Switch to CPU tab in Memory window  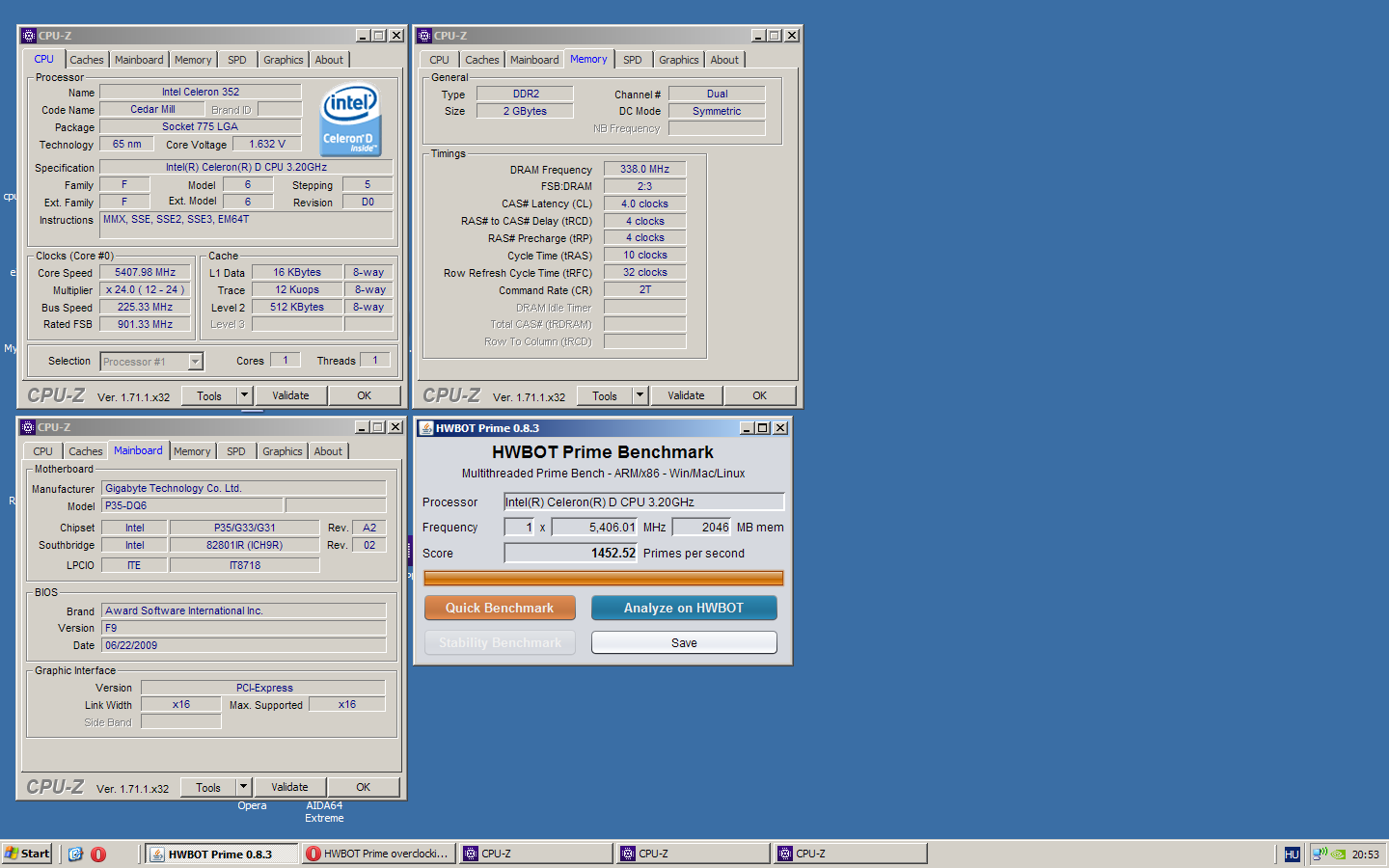[x=440, y=60]
